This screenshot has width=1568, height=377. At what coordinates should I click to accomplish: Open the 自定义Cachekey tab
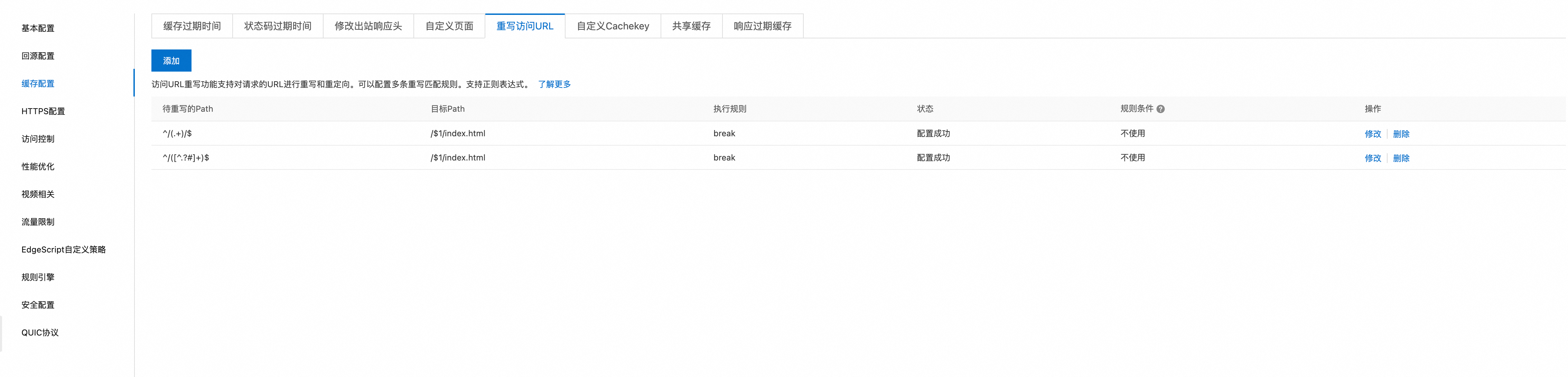[612, 26]
